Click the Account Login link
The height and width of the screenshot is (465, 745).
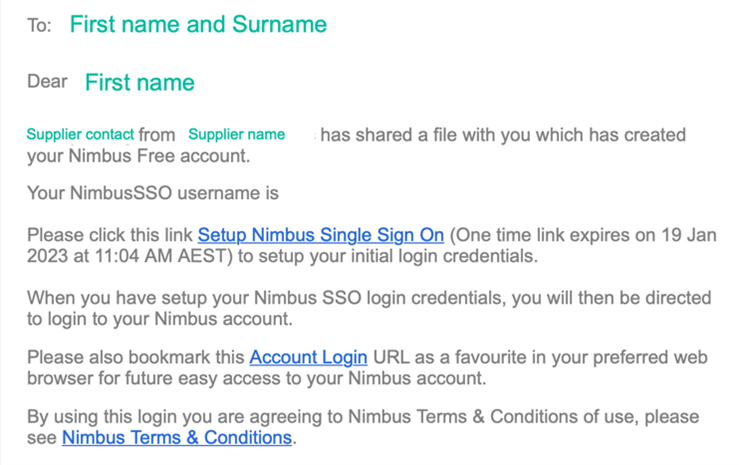coord(308,357)
